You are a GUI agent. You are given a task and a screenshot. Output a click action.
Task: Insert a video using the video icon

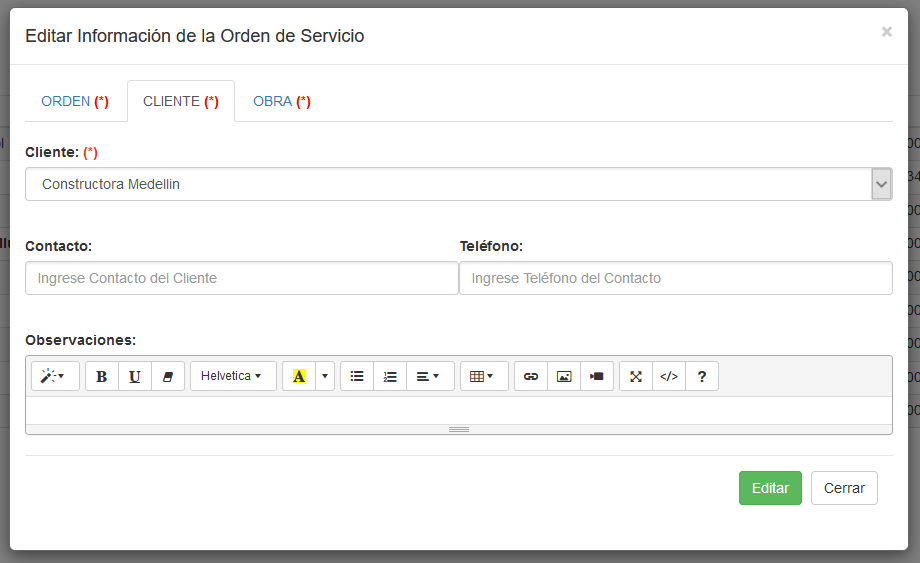(597, 377)
